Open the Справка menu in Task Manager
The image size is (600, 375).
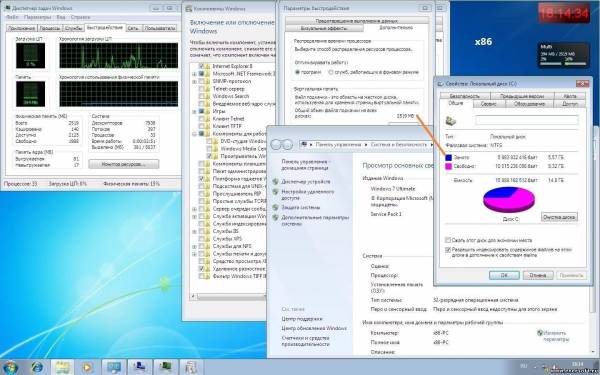point(80,17)
